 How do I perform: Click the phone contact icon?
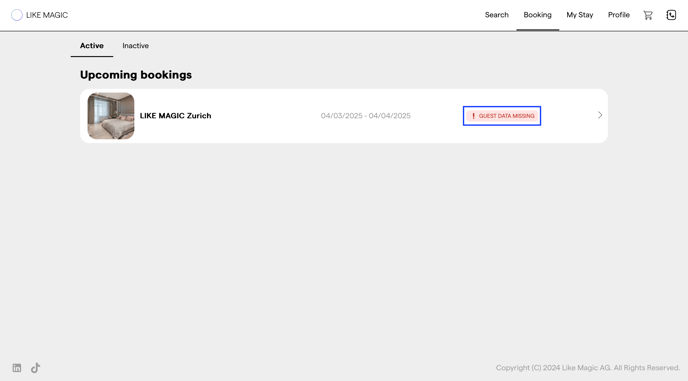[x=671, y=15]
